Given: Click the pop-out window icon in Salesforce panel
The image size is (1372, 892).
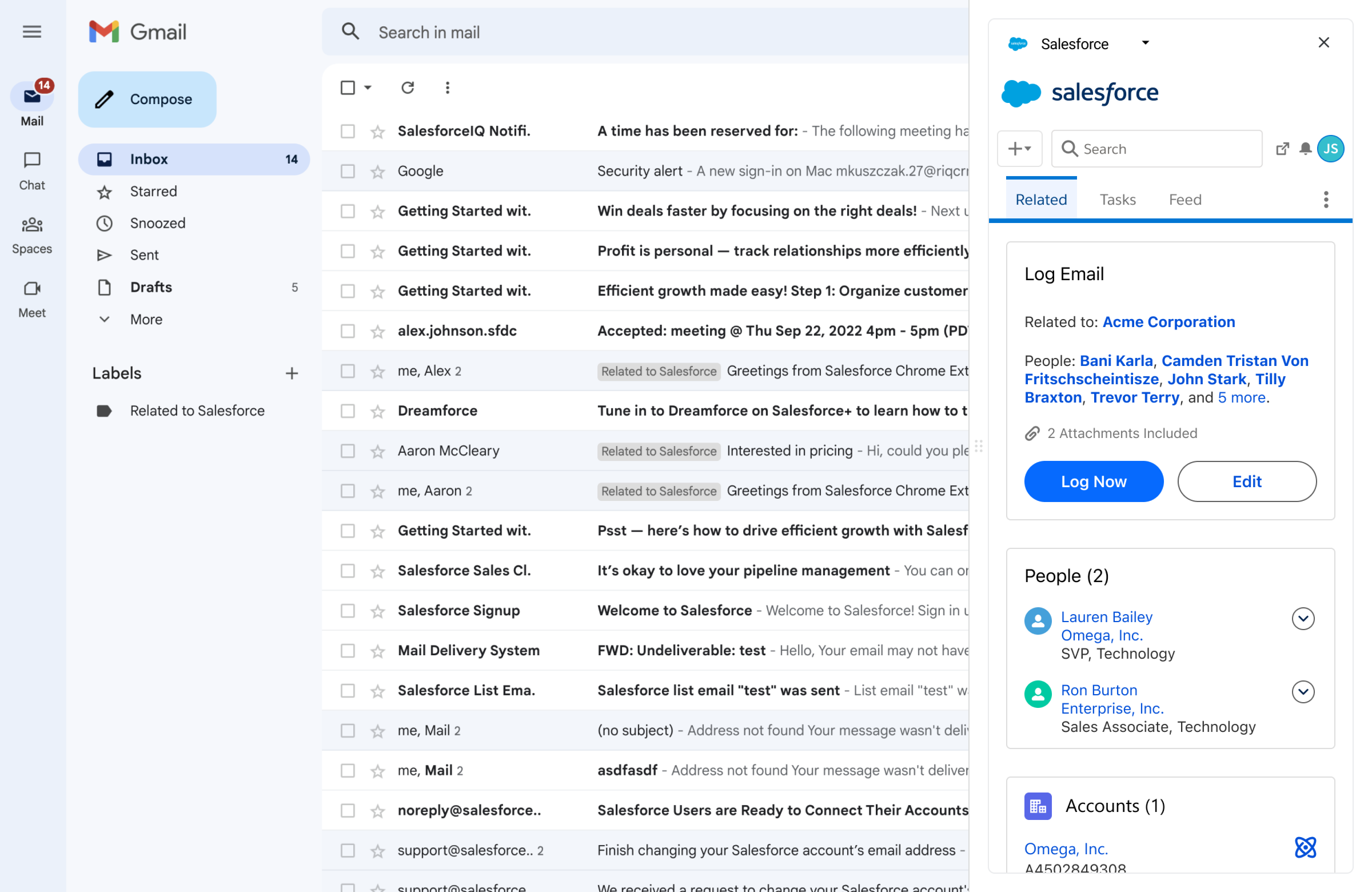Looking at the screenshot, I should click(x=1282, y=149).
